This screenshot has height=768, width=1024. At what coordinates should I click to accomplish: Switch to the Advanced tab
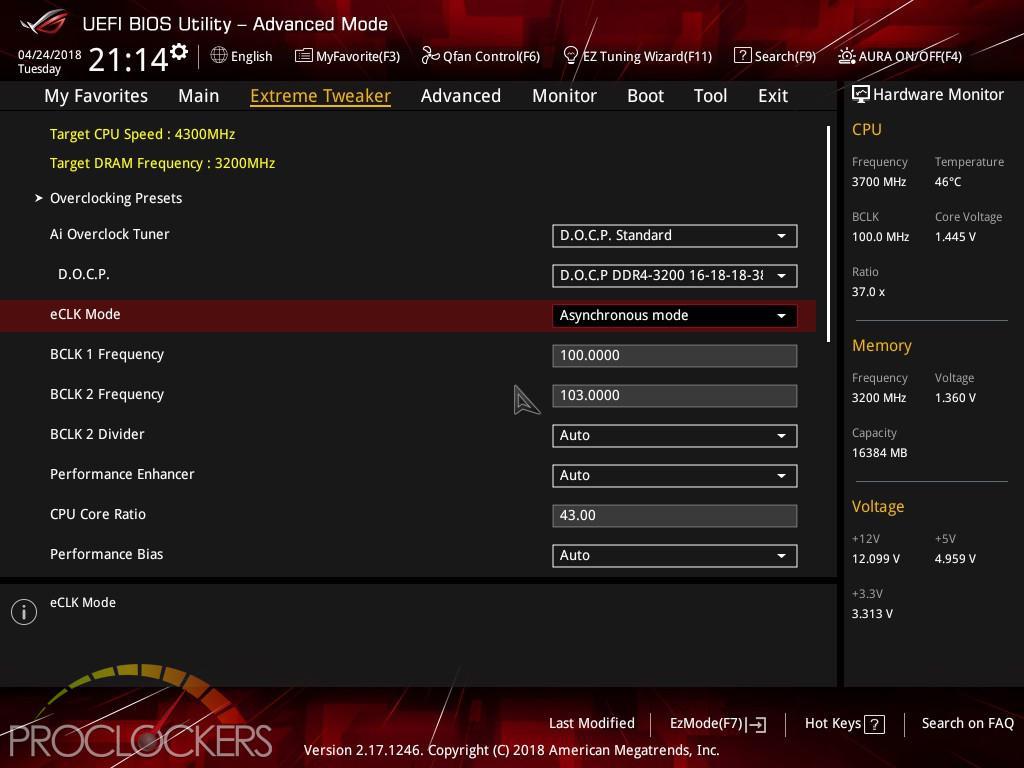pos(461,96)
